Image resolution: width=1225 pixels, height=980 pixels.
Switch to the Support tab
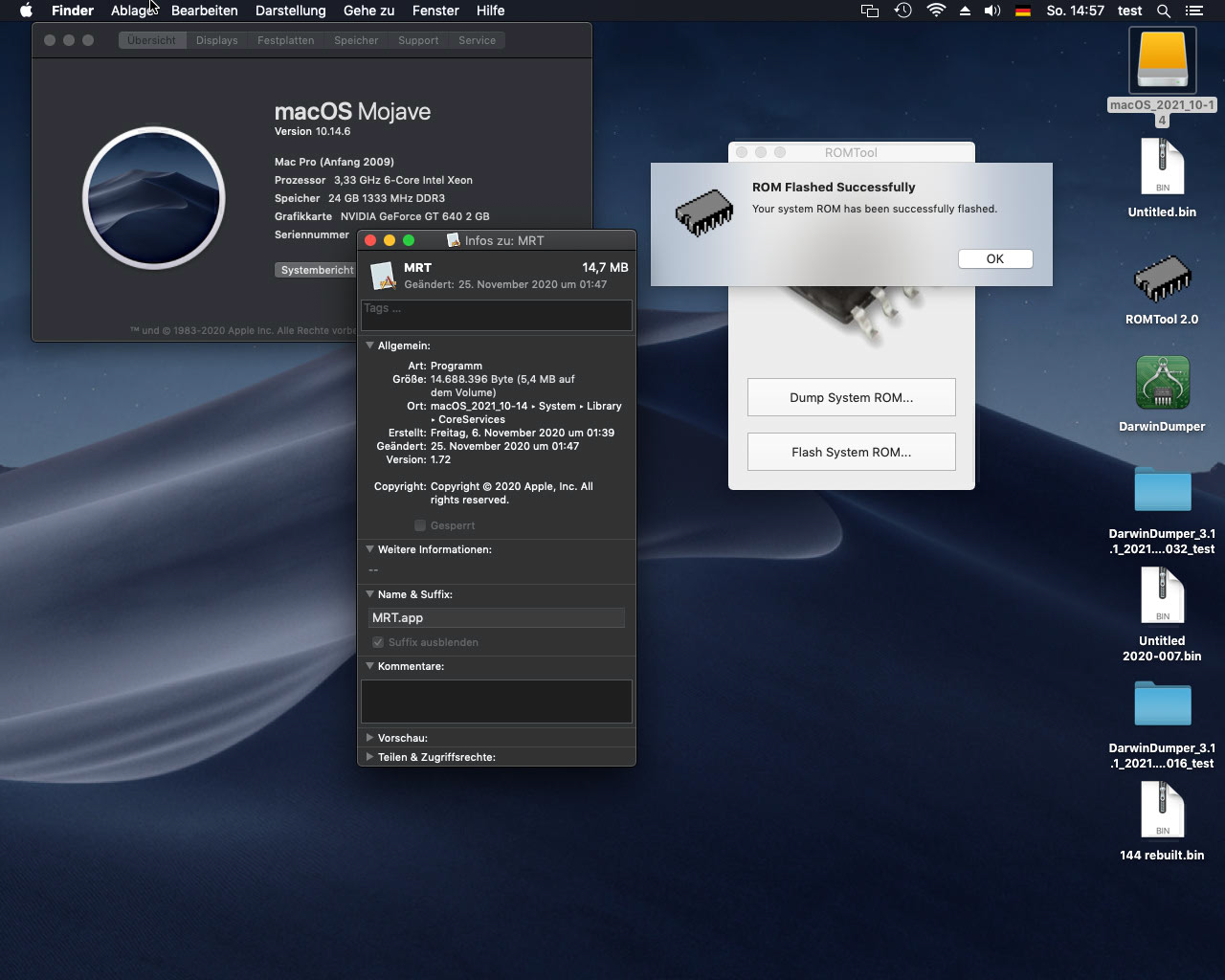tap(418, 40)
